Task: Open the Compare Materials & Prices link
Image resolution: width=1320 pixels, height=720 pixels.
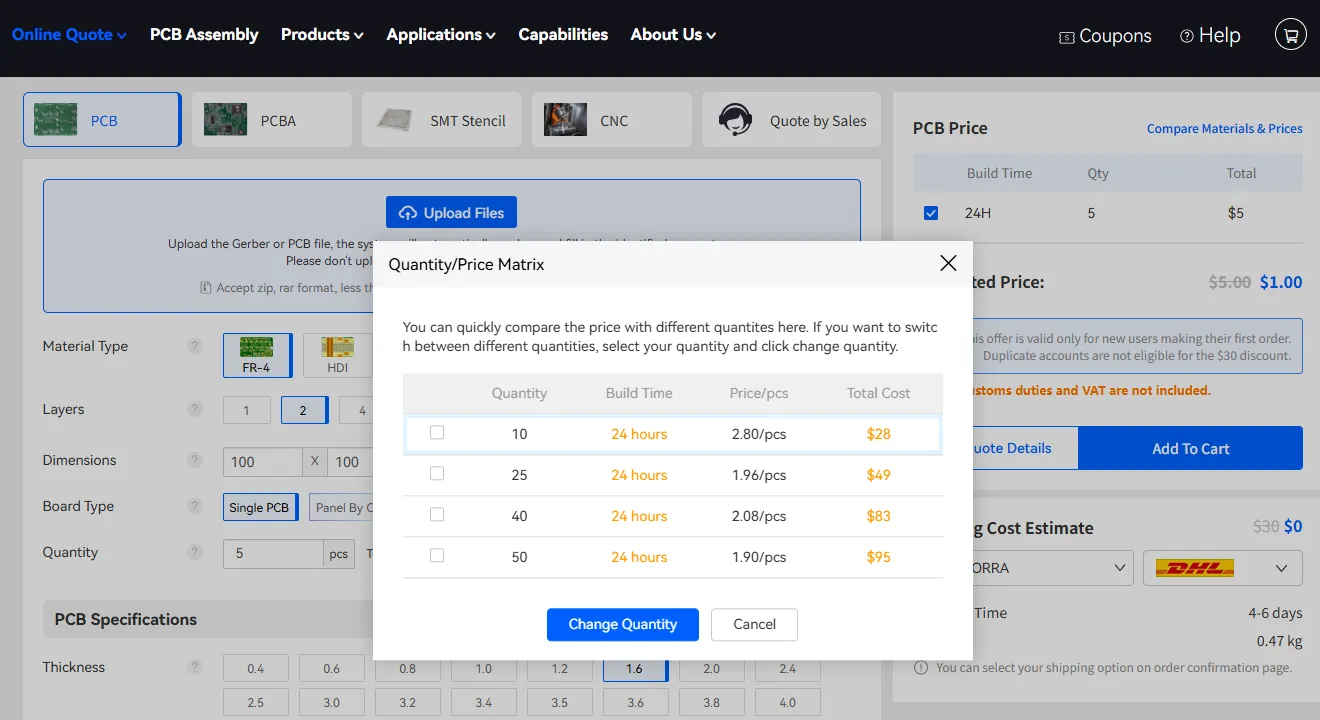Action: (1224, 128)
